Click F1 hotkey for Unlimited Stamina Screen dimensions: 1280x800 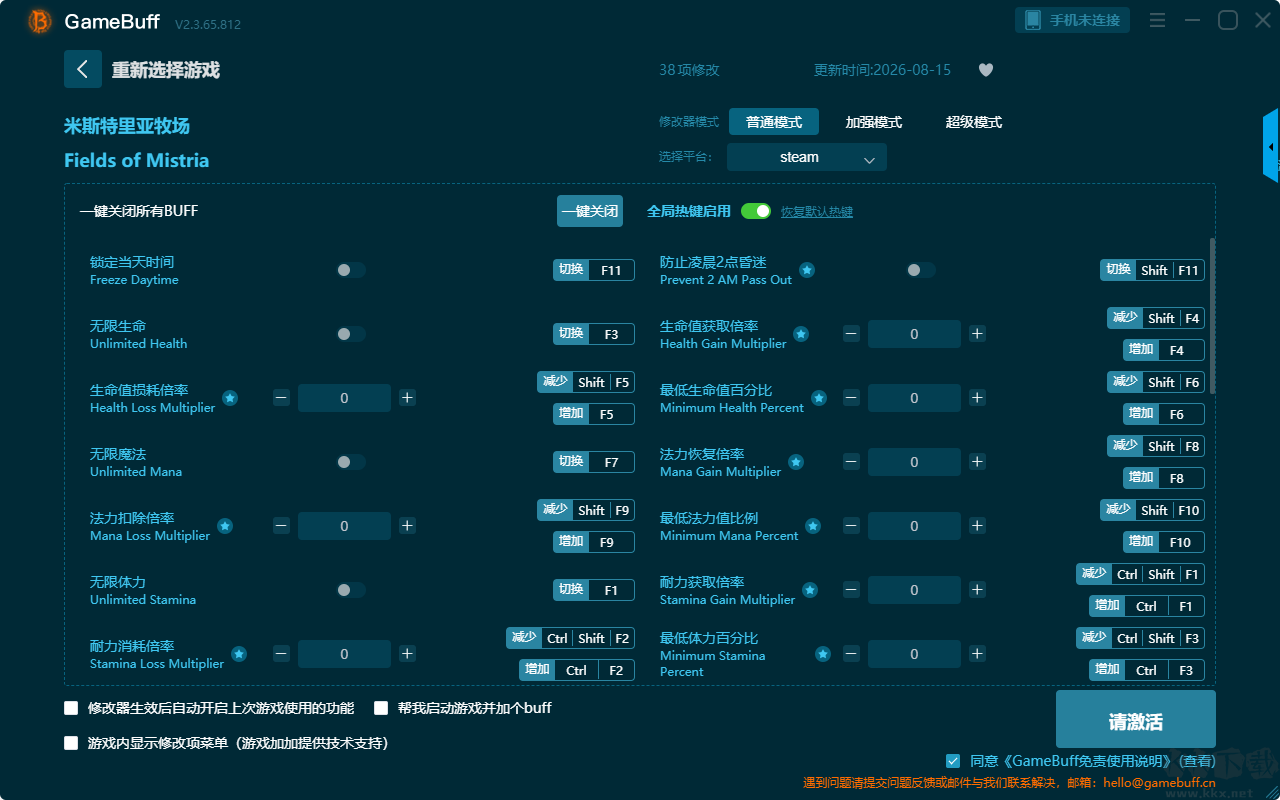coord(594,590)
